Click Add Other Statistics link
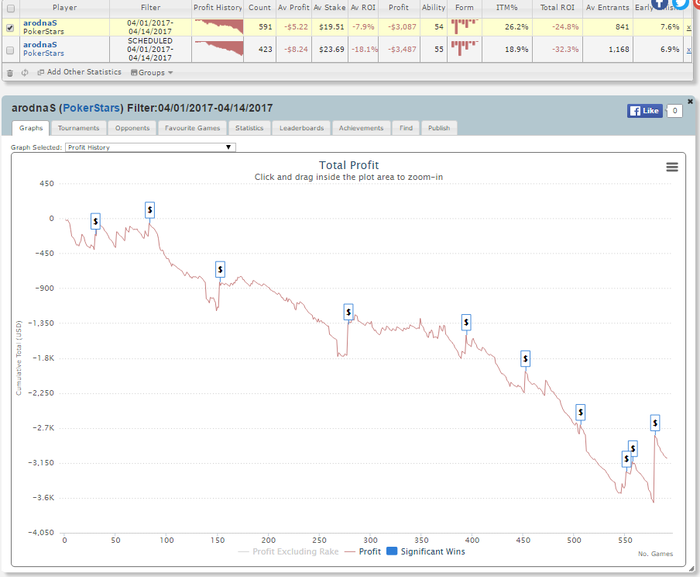Image resolution: width=700 pixels, height=577 pixels. pos(79,72)
